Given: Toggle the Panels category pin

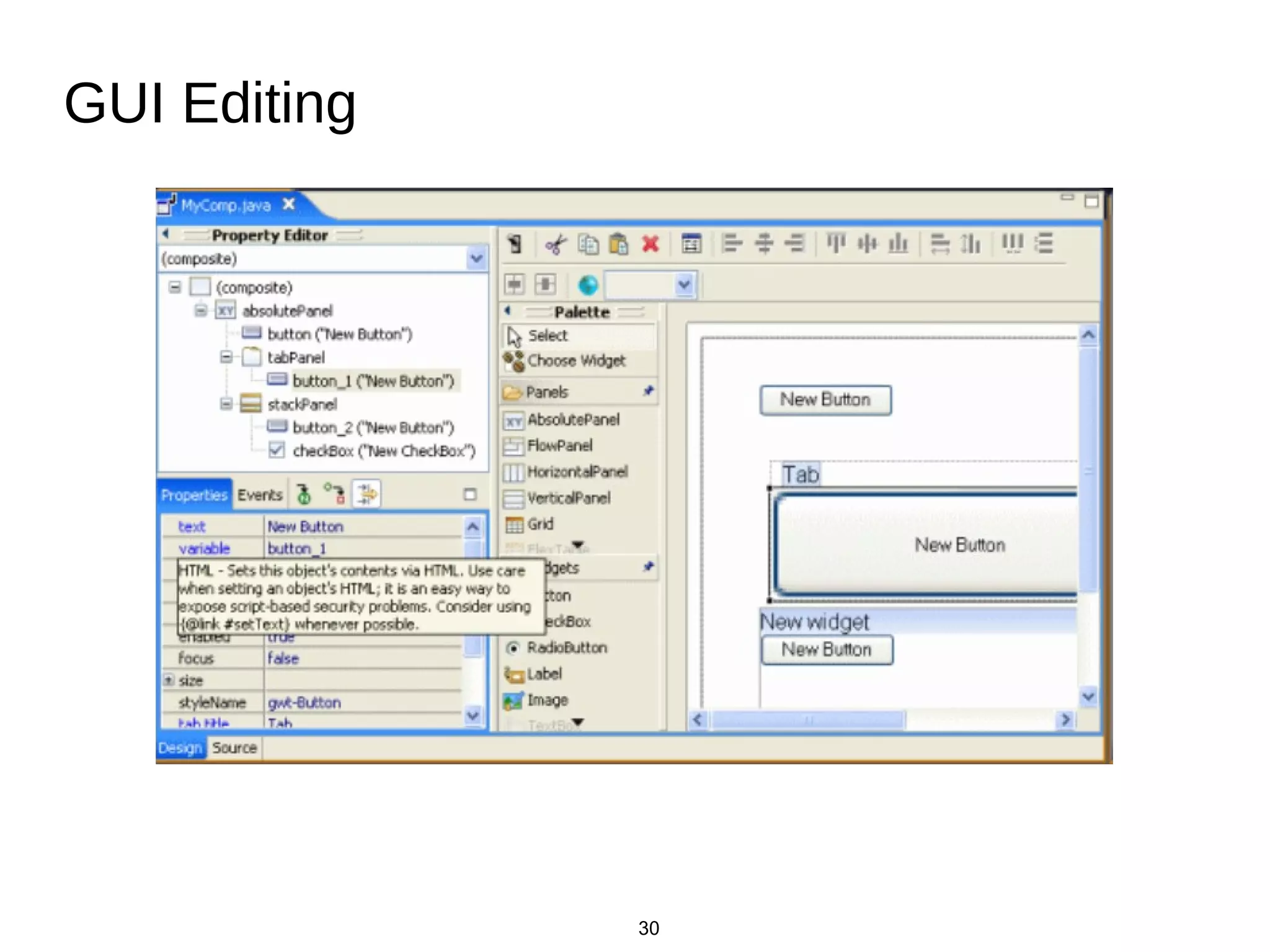Looking at the screenshot, I should pyautogui.click(x=648, y=391).
